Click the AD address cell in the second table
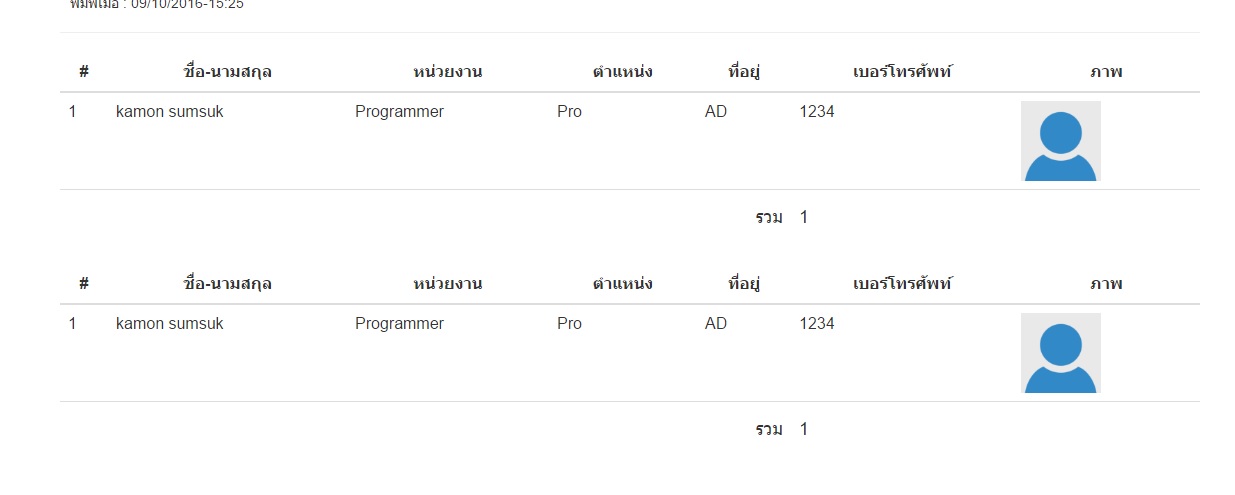This screenshot has width=1235, height=495. coord(716,324)
